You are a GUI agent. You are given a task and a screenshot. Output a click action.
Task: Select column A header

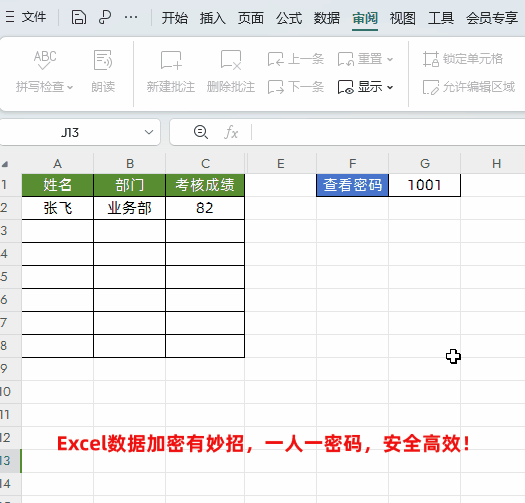click(x=58, y=164)
